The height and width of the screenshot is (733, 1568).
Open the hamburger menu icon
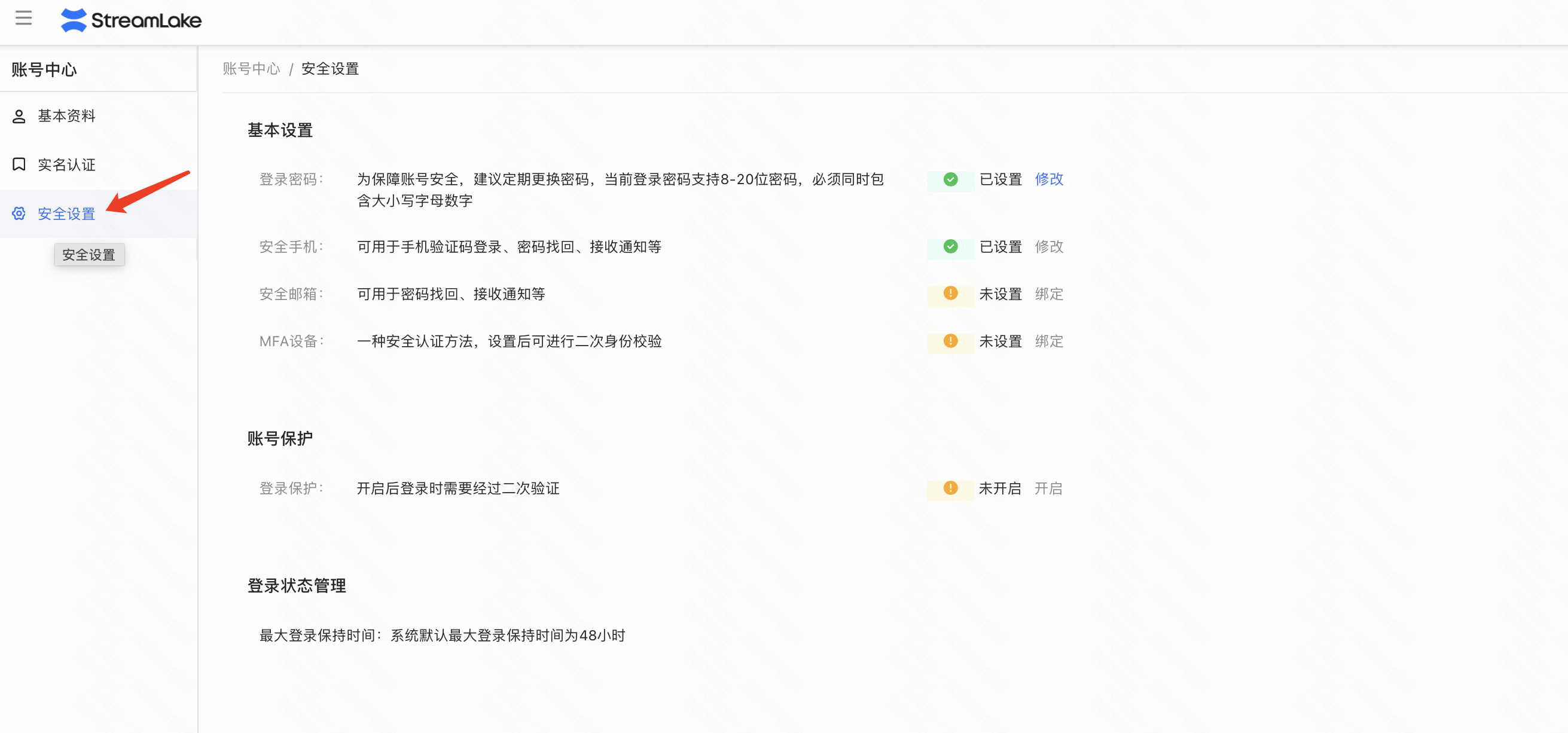click(x=24, y=19)
